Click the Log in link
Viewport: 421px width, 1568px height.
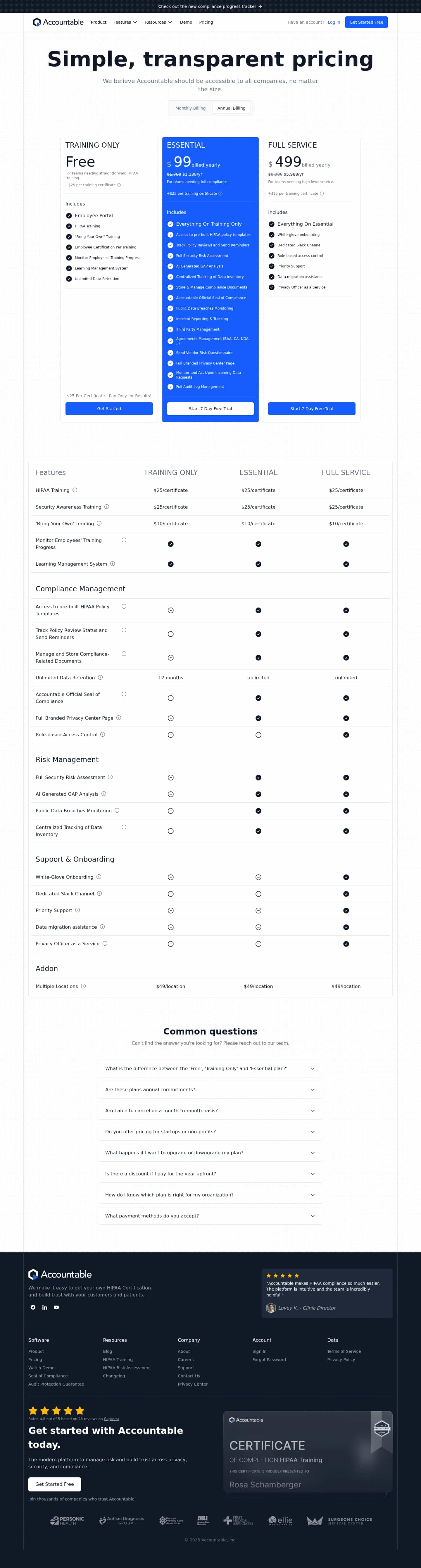click(x=334, y=23)
